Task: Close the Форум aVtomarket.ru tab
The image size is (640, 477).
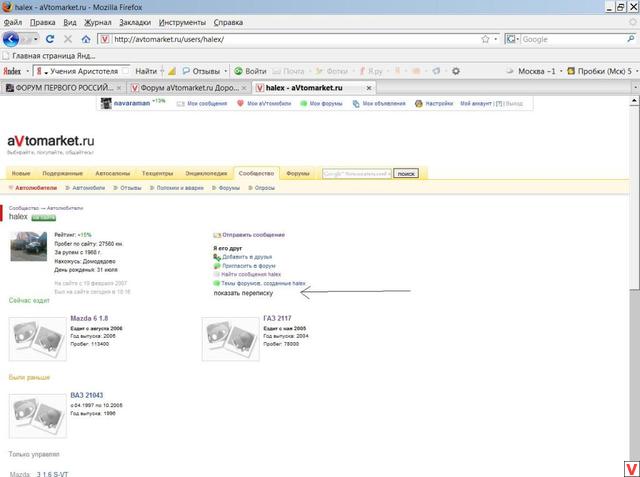Action: [244, 88]
